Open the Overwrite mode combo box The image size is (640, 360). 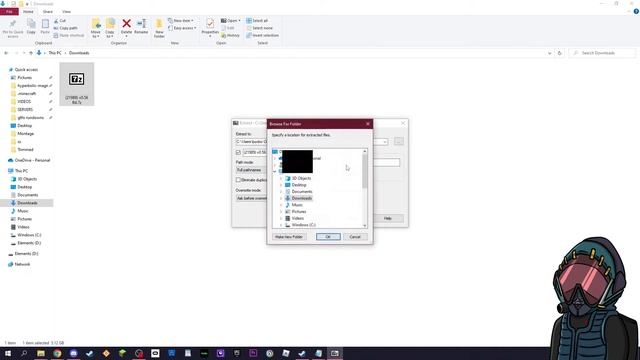pyautogui.click(x=251, y=198)
